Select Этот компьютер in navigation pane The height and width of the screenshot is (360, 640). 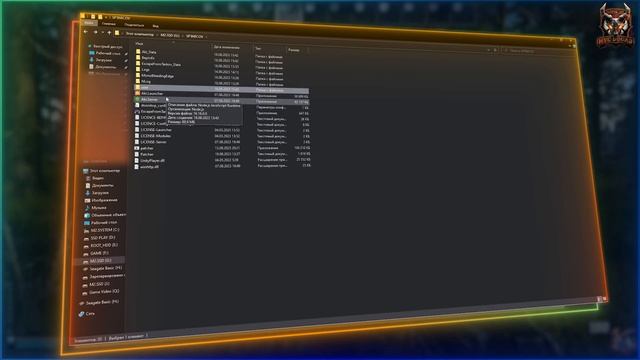102,171
